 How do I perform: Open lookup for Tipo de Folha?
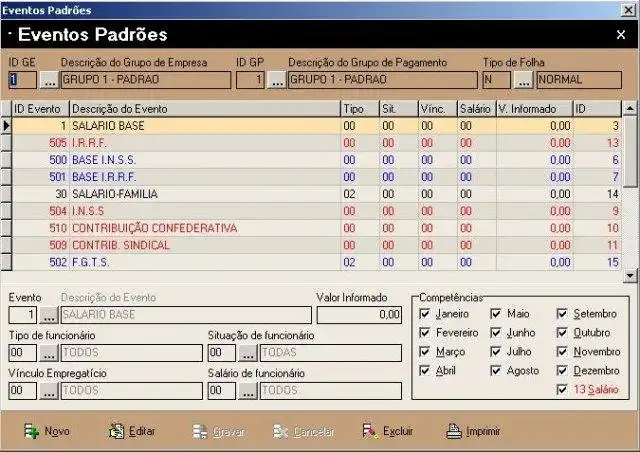pos(523,80)
